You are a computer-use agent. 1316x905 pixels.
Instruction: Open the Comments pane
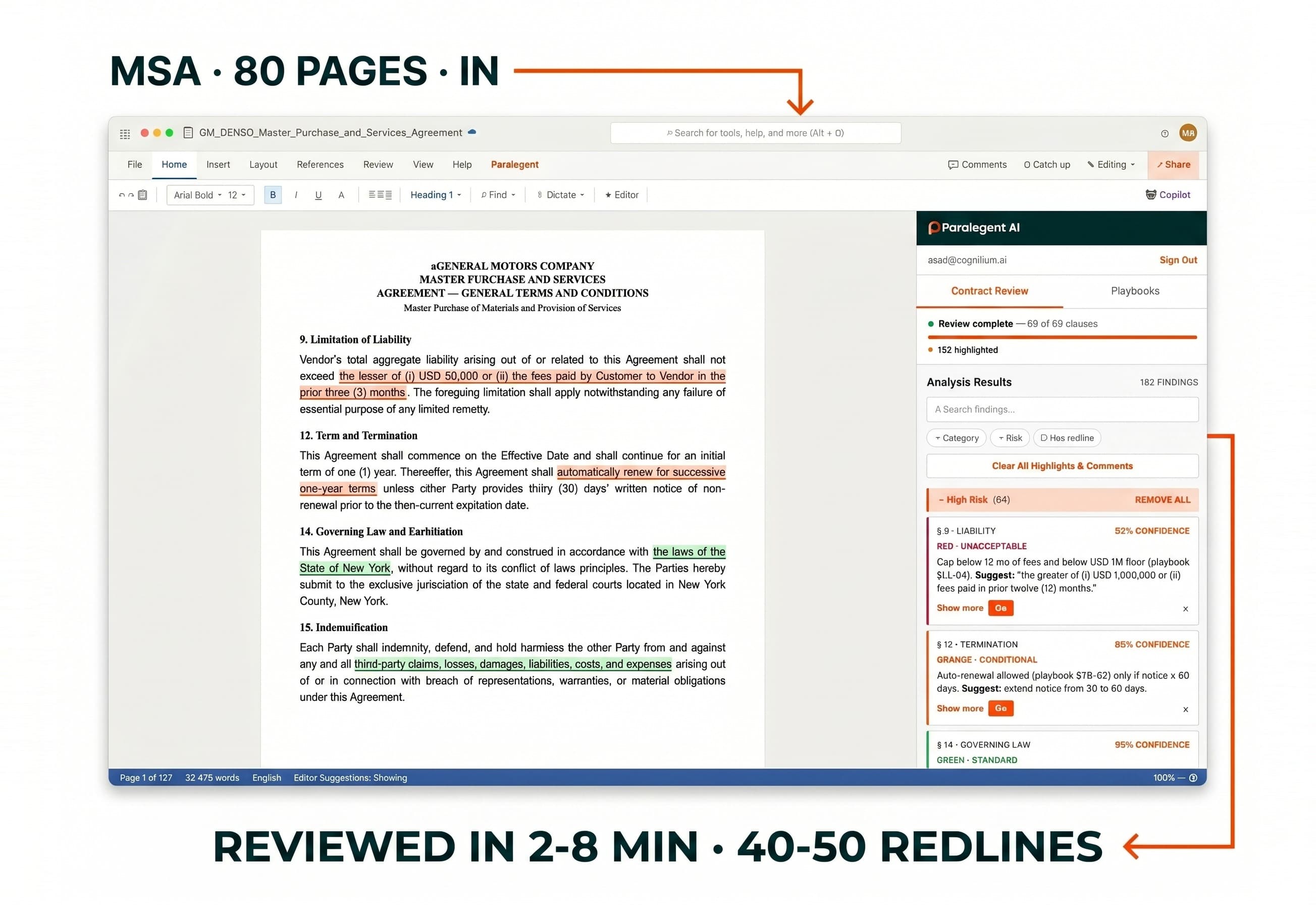click(977, 165)
